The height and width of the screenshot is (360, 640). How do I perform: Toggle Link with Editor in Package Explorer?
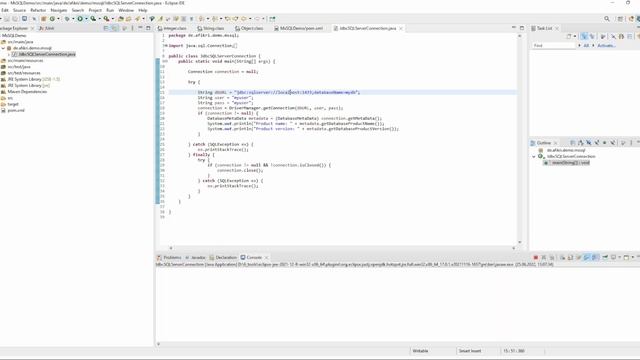point(115,28)
